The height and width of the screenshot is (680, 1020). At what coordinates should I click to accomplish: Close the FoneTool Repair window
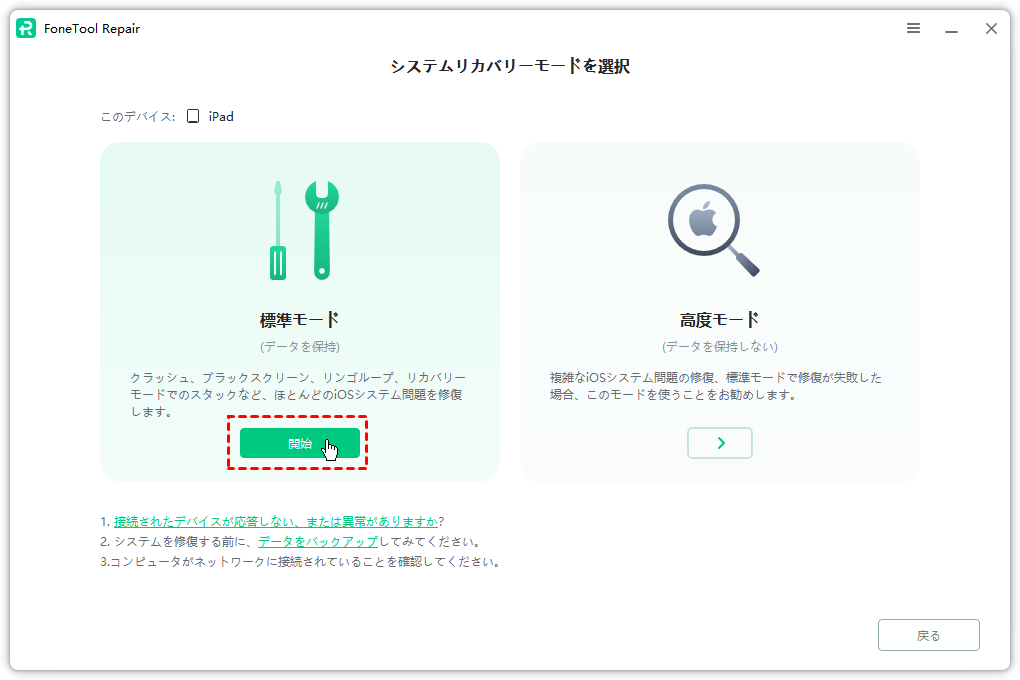click(x=991, y=28)
